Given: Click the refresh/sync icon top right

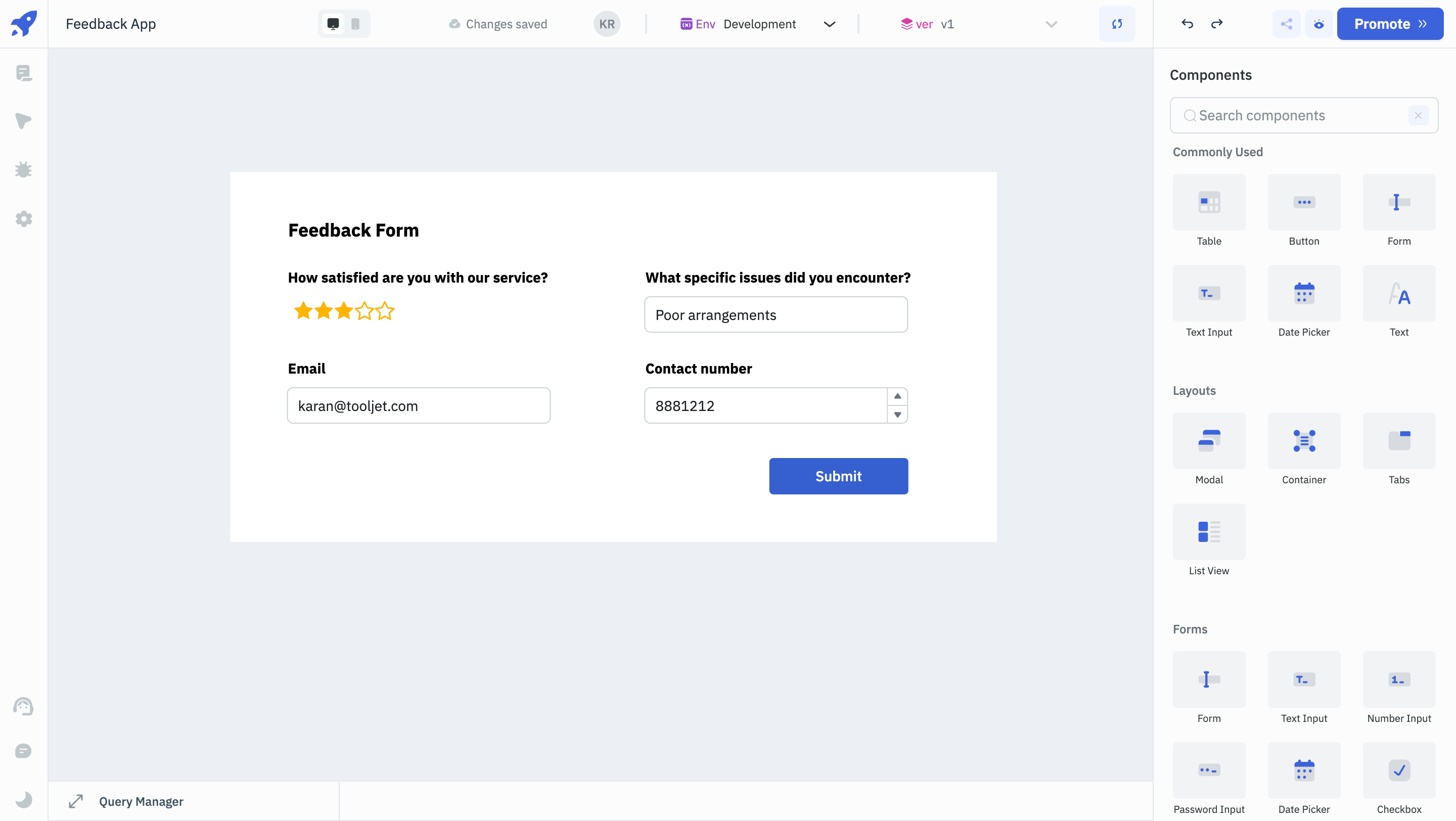Looking at the screenshot, I should point(1117,23).
